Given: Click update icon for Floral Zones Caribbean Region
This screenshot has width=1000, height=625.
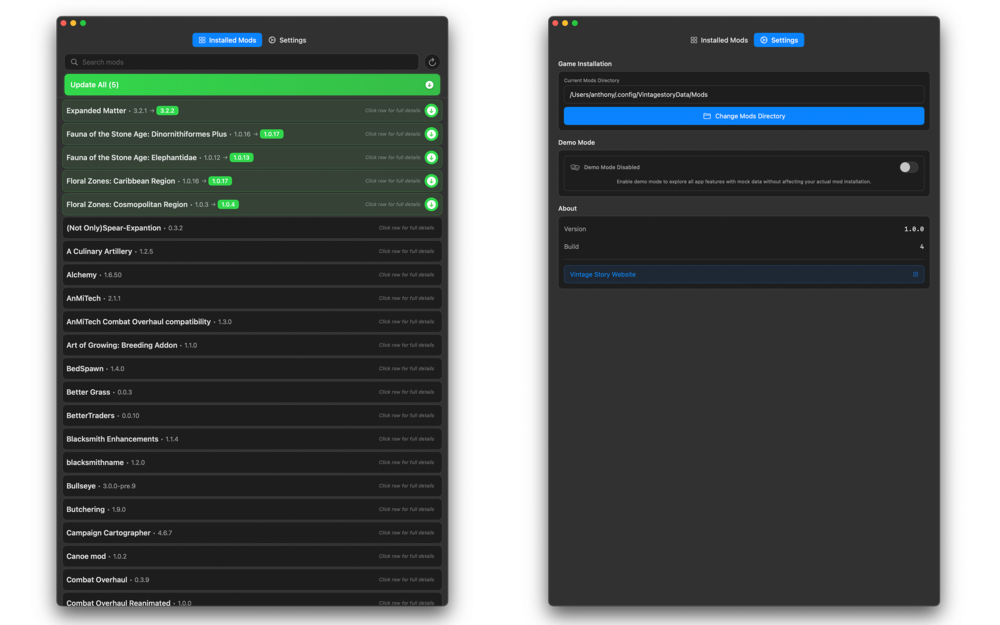Looking at the screenshot, I should point(431,181).
